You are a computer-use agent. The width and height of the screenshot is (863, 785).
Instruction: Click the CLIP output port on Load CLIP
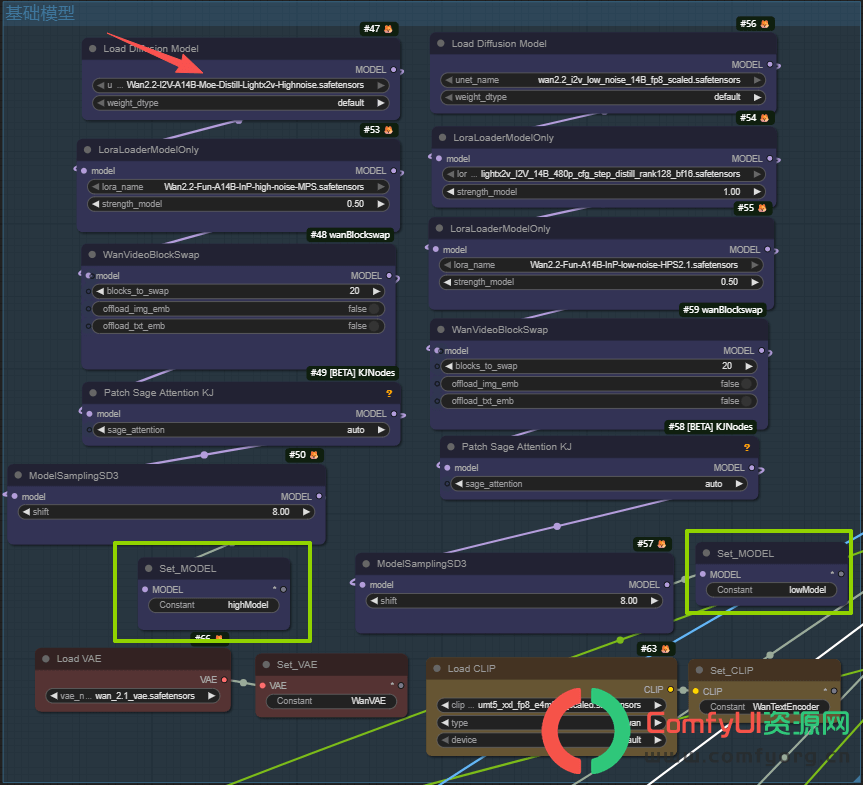click(670, 689)
